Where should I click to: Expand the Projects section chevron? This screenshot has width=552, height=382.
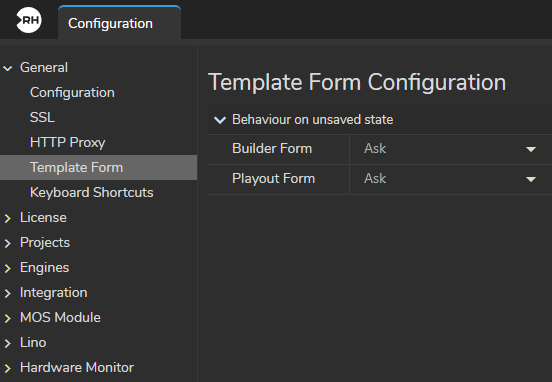tap(8, 243)
